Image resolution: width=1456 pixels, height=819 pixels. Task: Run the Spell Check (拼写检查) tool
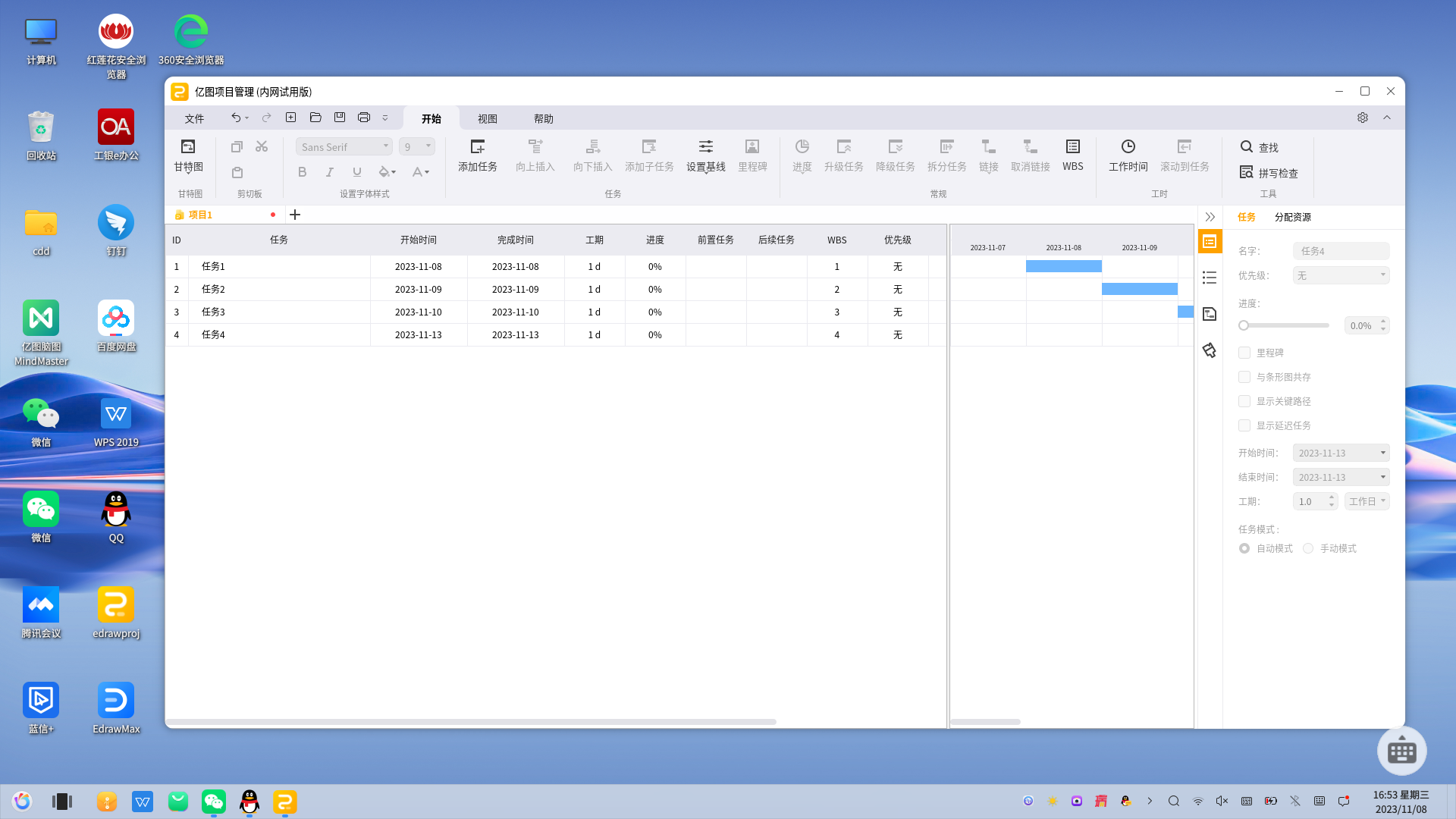1269,173
